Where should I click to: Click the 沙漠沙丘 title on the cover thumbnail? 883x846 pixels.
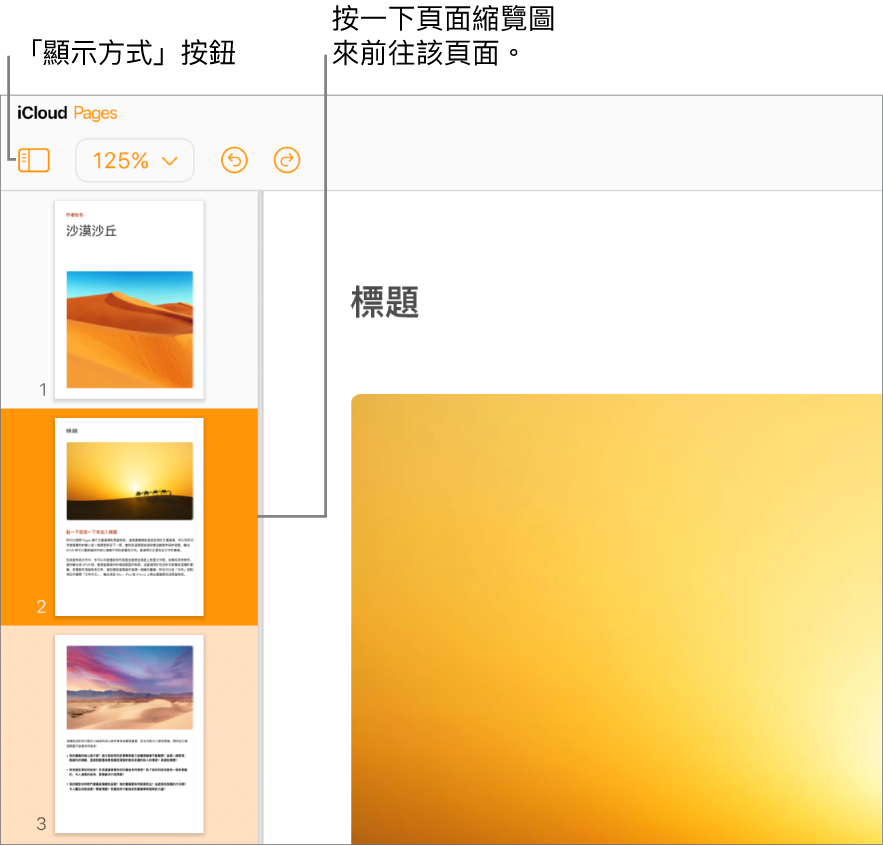91,231
